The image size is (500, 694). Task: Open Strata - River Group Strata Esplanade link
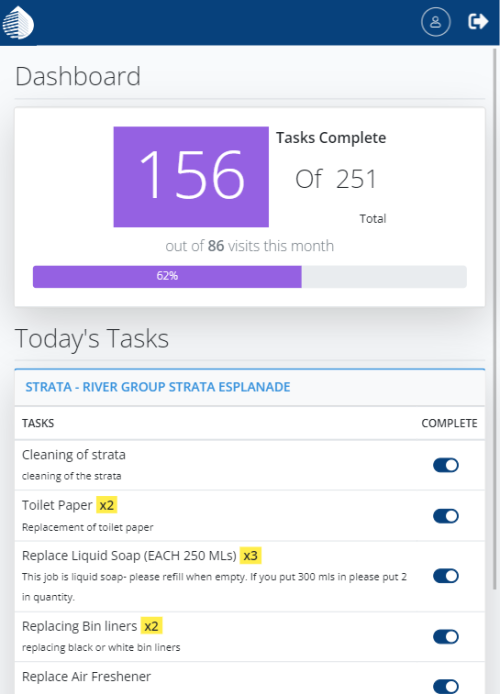[158, 387]
